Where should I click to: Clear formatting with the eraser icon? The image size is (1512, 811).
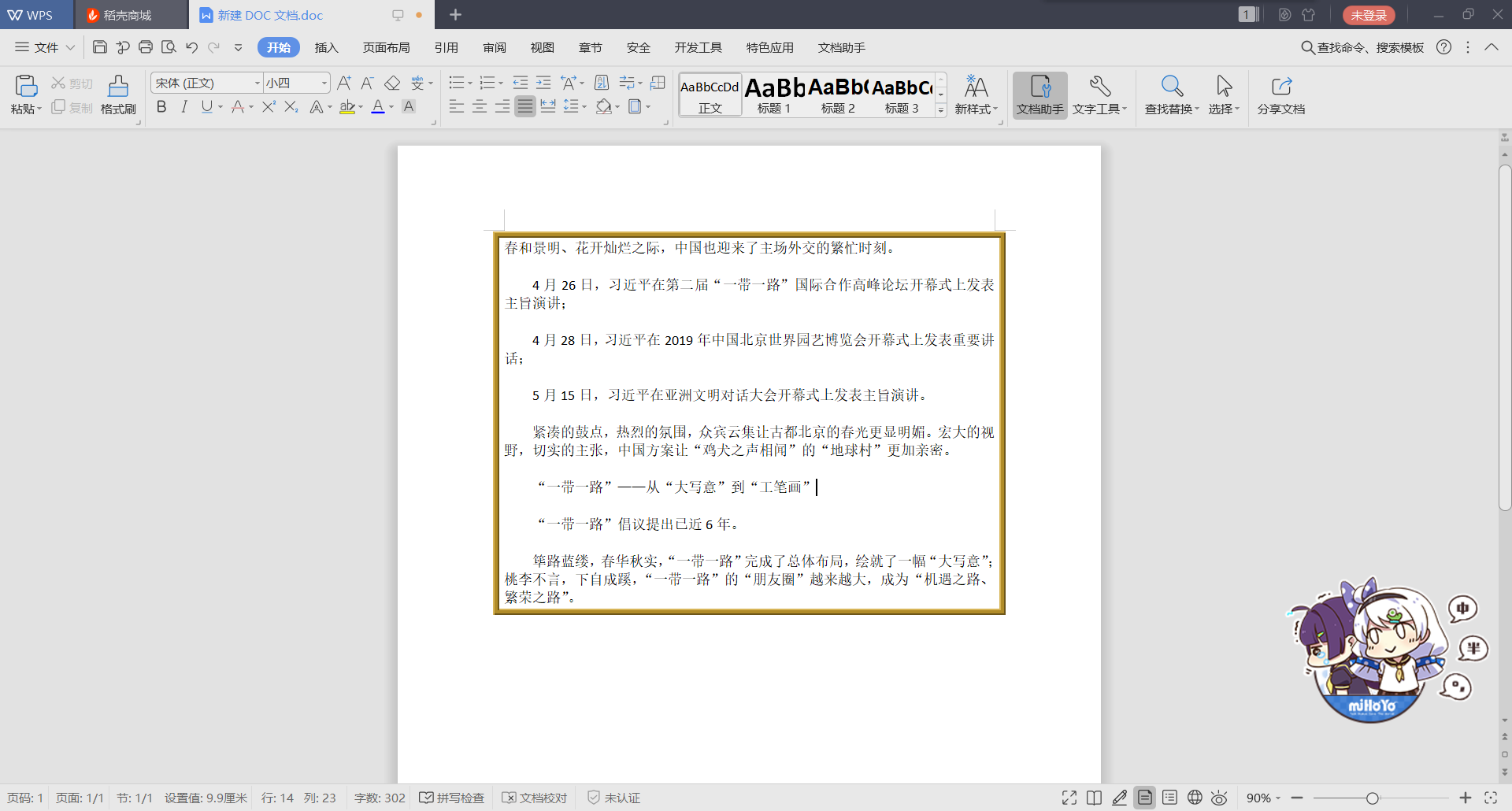tap(392, 83)
